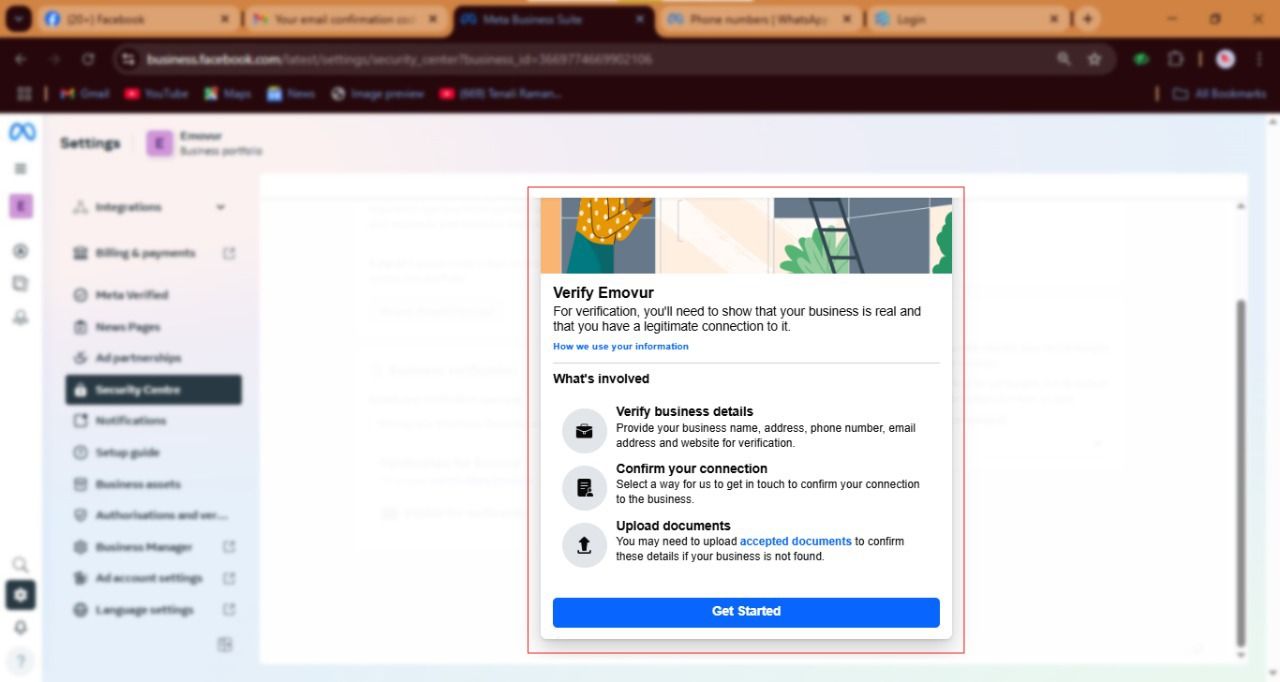Image resolution: width=1280 pixels, height=682 pixels.
Task: Open Authorisations and verifications item
Action: click(153, 515)
